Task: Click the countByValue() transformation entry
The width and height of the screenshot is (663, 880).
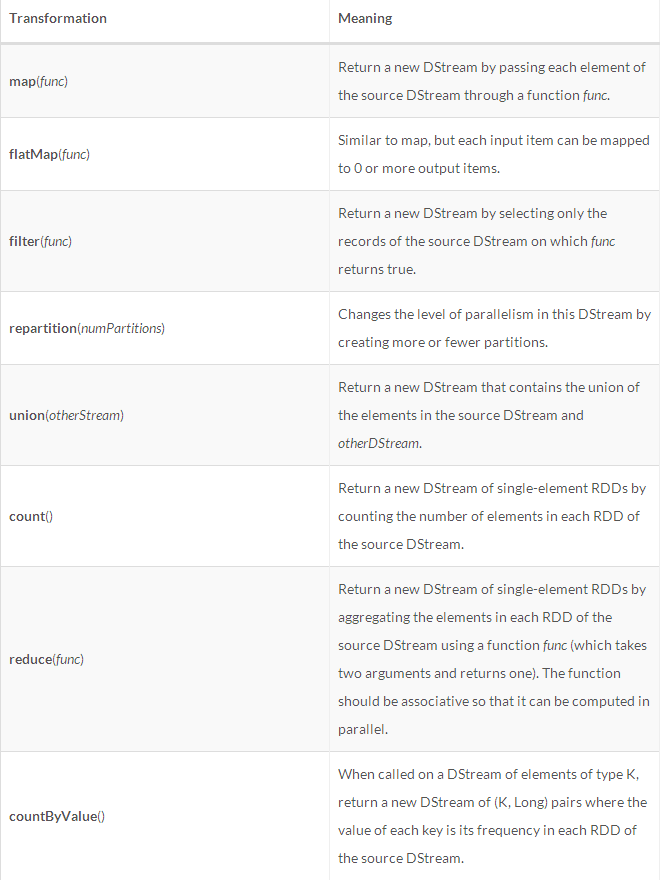Action: pyautogui.click(x=57, y=817)
